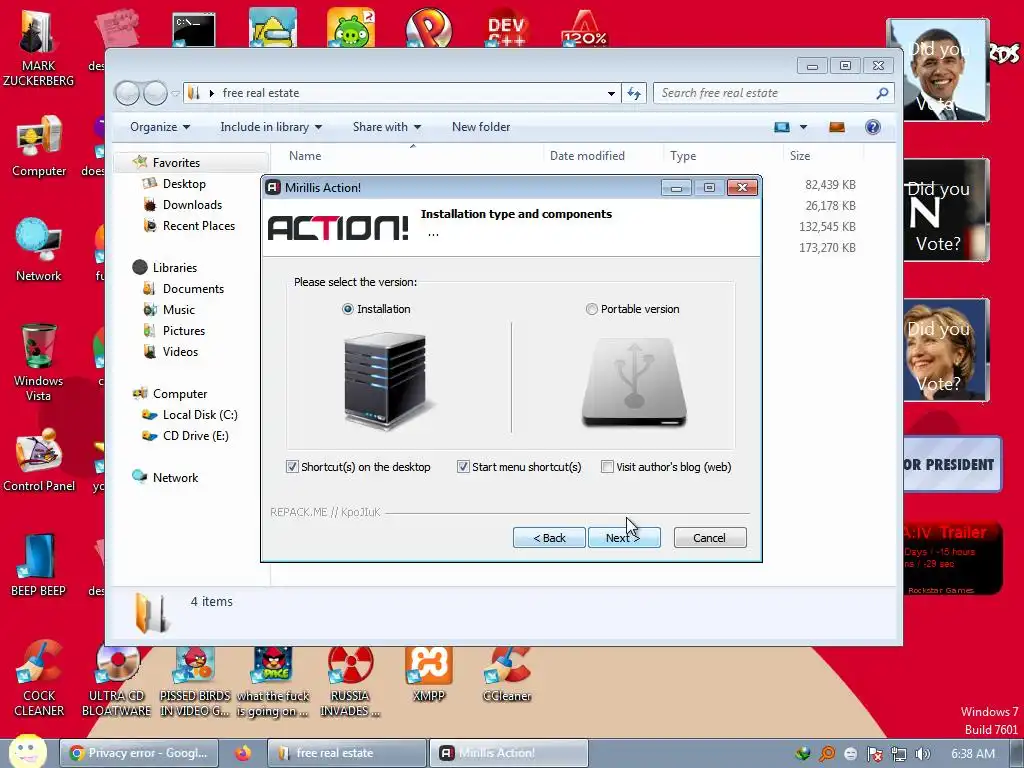Open the Pictures library
1024x768 pixels.
(x=184, y=330)
